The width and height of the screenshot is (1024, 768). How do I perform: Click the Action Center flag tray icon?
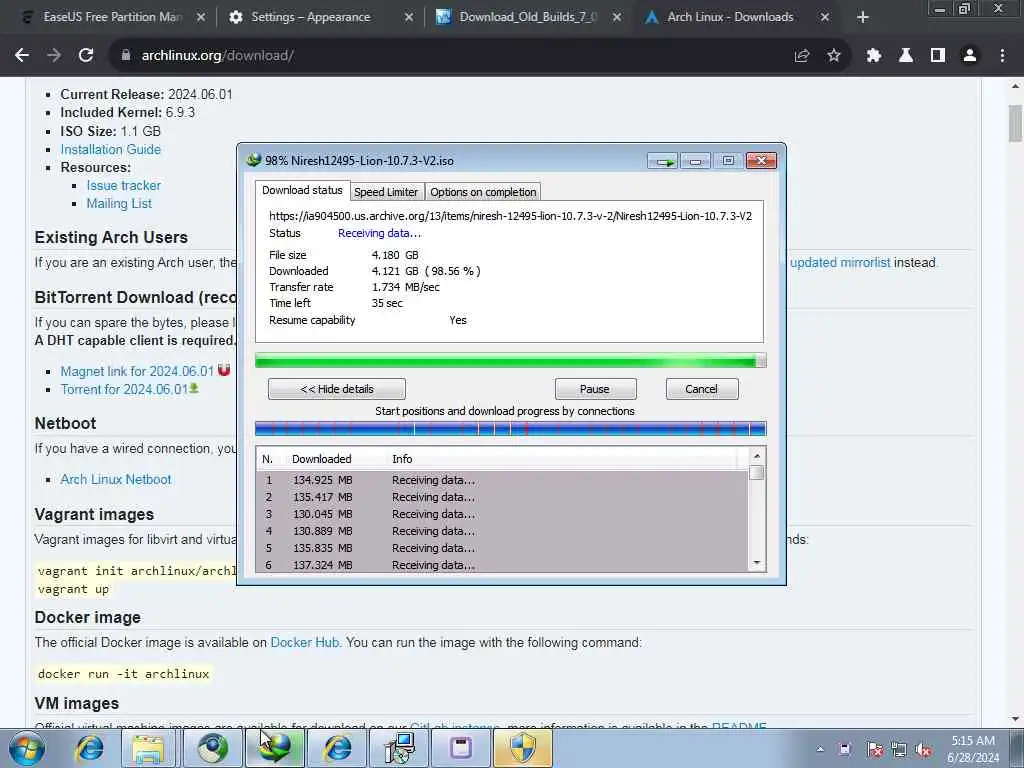[x=874, y=749]
